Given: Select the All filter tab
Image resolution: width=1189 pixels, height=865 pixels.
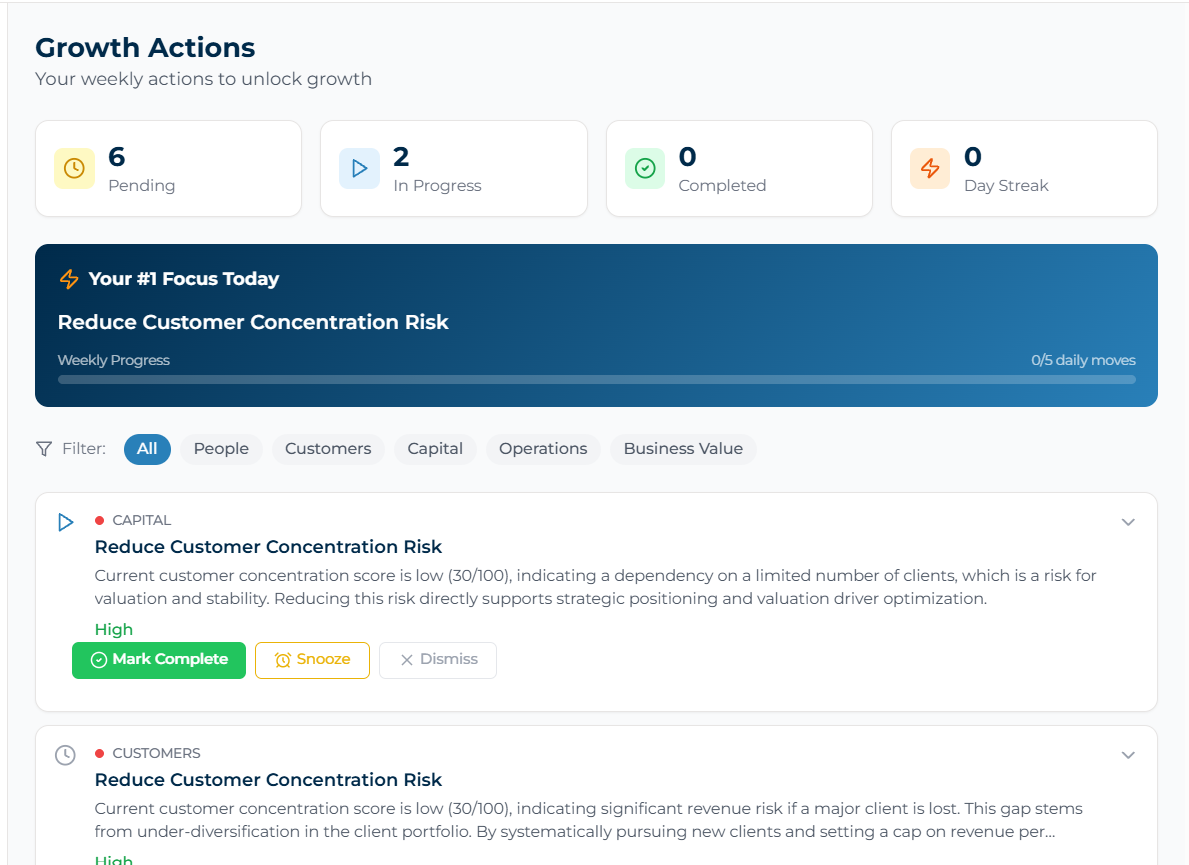Looking at the screenshot, I should [x=147, y=449].
